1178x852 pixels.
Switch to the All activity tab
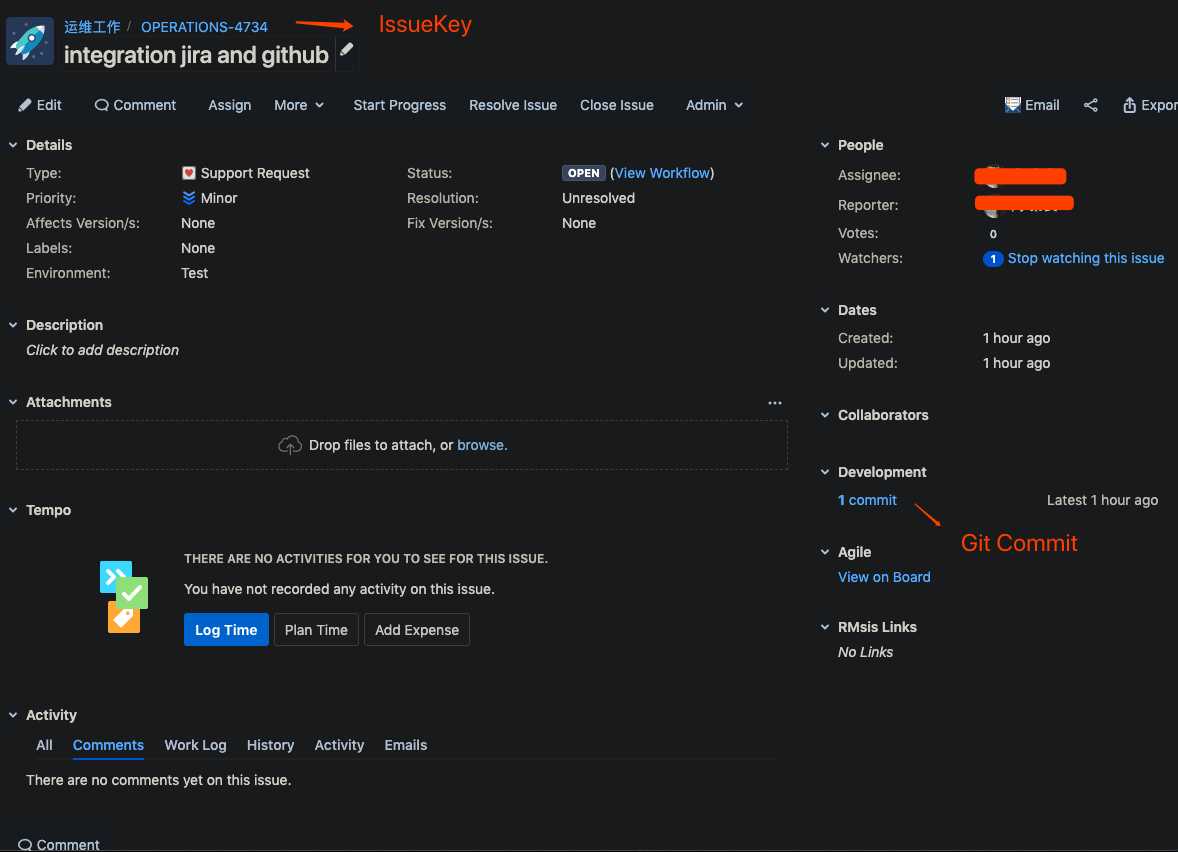click(x=44, y=745)
